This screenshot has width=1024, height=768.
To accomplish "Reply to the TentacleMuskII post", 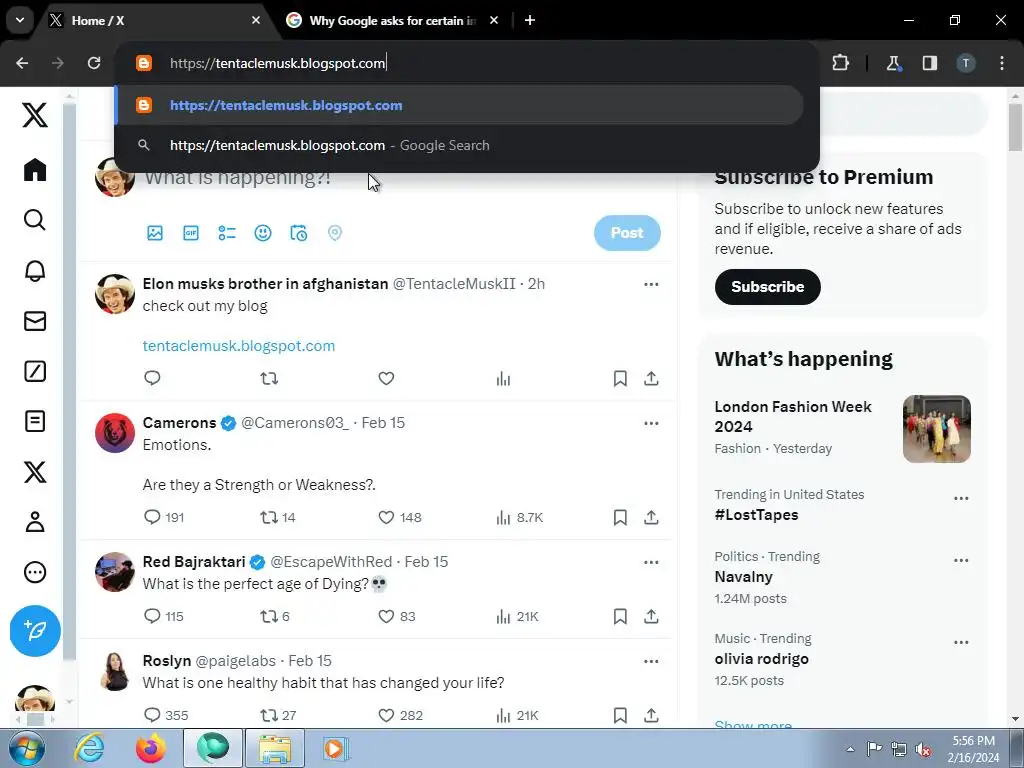I will coord(152,378).
